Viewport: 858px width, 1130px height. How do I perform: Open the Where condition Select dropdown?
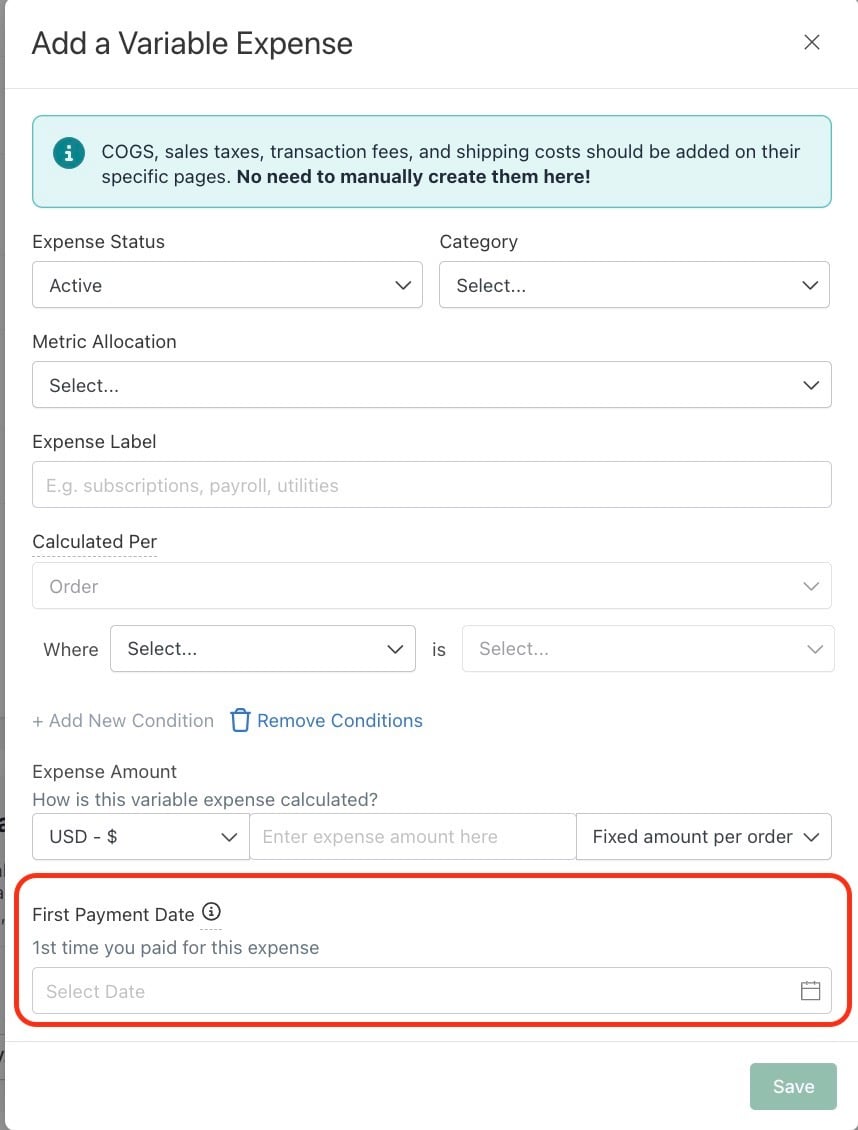(263, 649)
